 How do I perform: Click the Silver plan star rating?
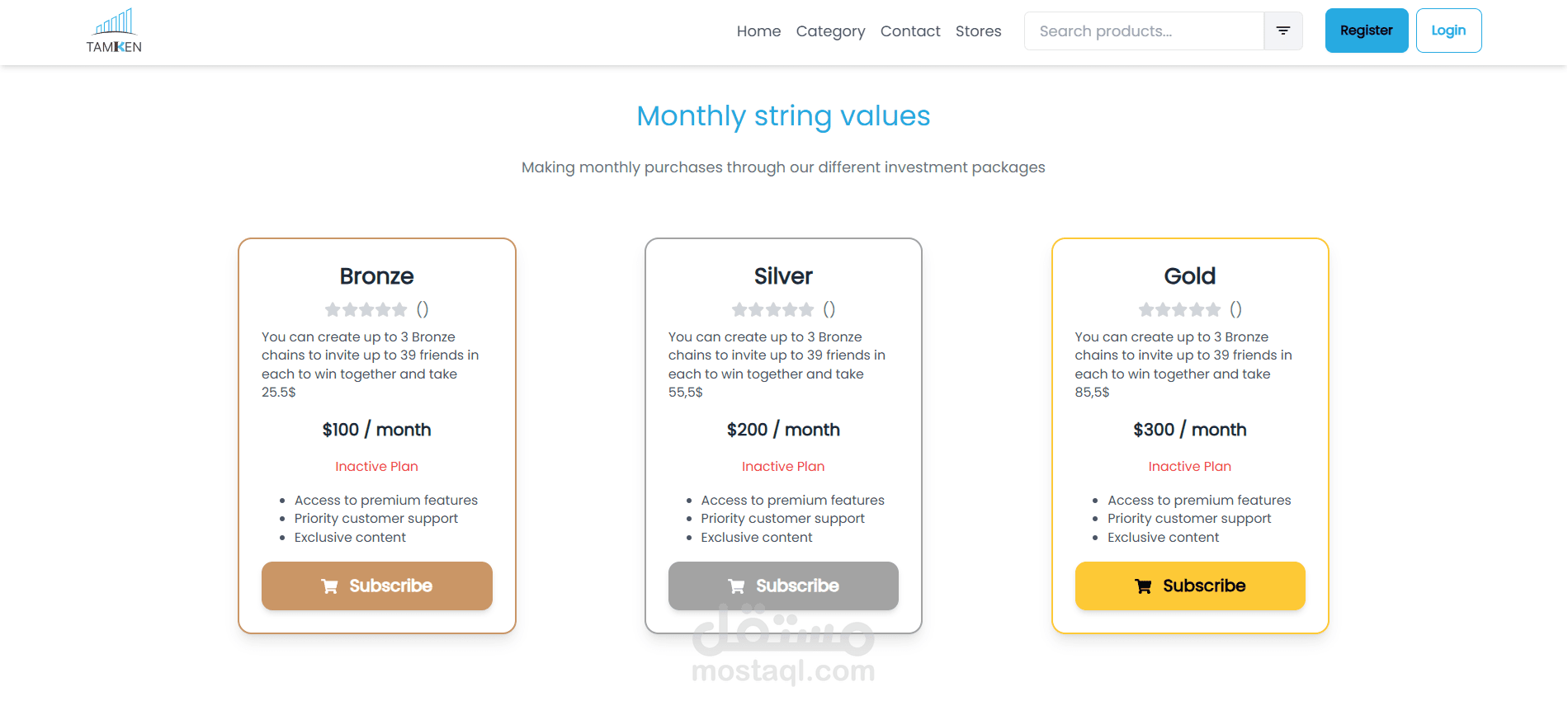click(x=772, y=310)
